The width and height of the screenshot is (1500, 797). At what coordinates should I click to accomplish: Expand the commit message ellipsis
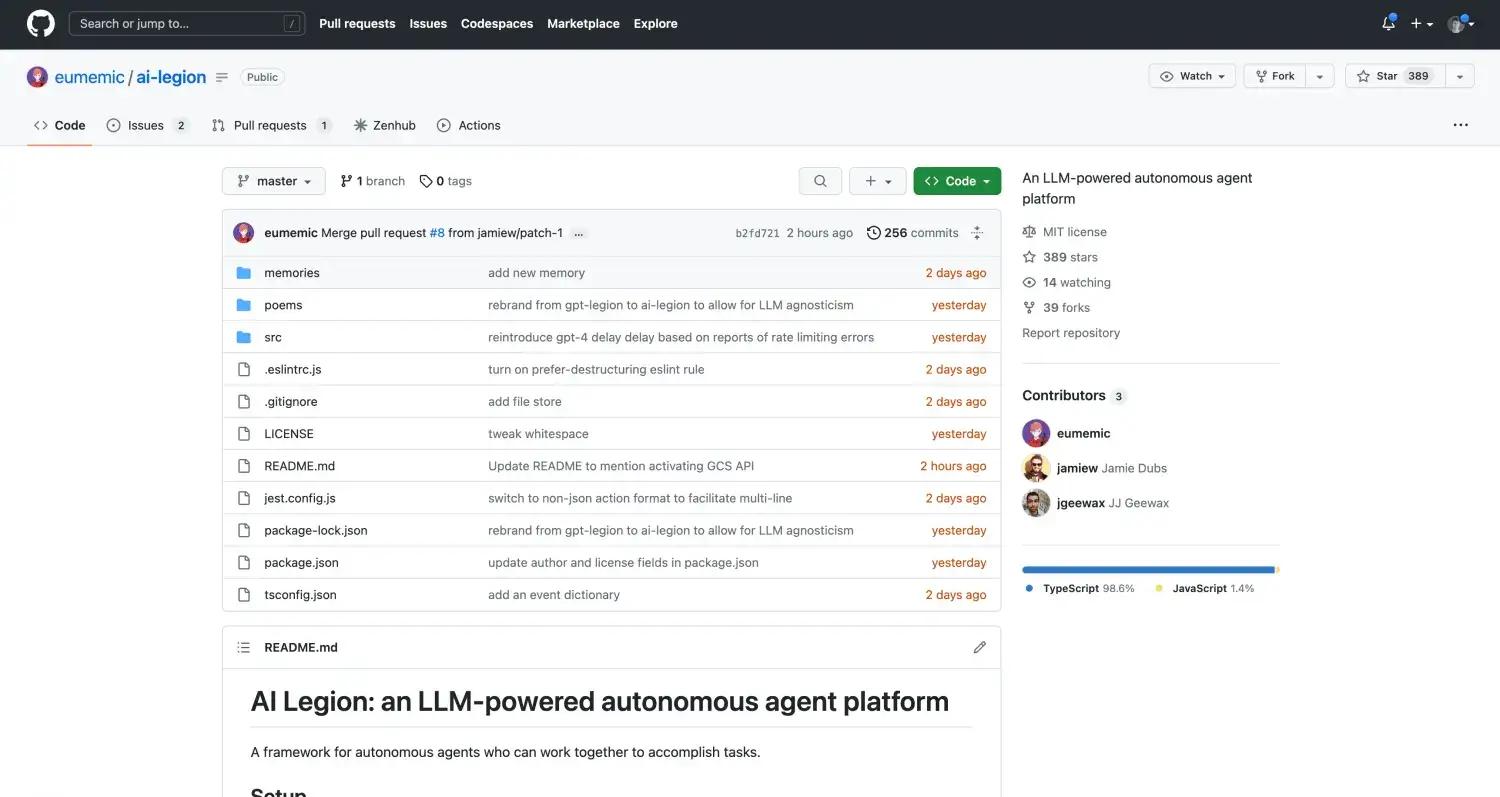pyautogui.click(x=579, y=233)
